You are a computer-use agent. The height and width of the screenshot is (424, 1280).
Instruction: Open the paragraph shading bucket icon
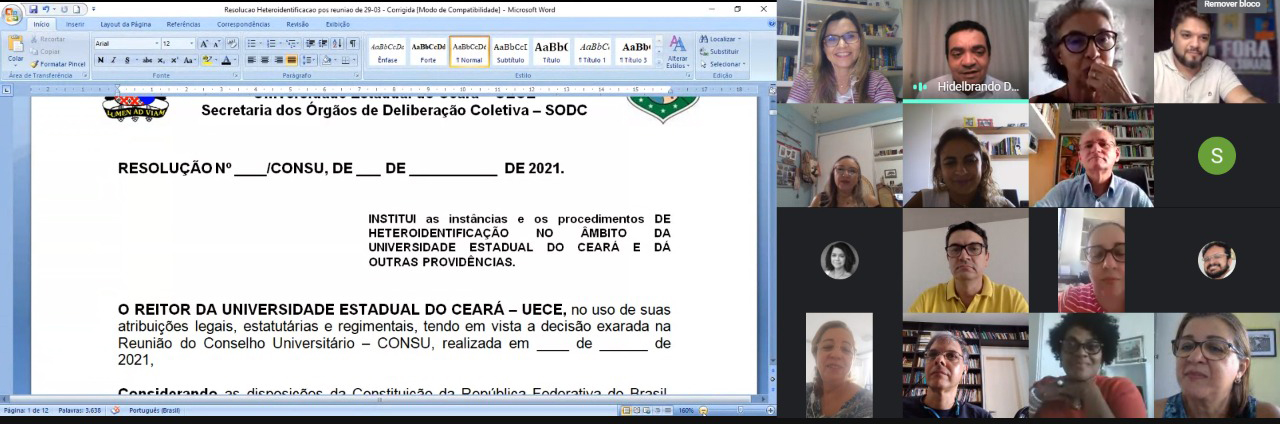(x=326, y=60)
